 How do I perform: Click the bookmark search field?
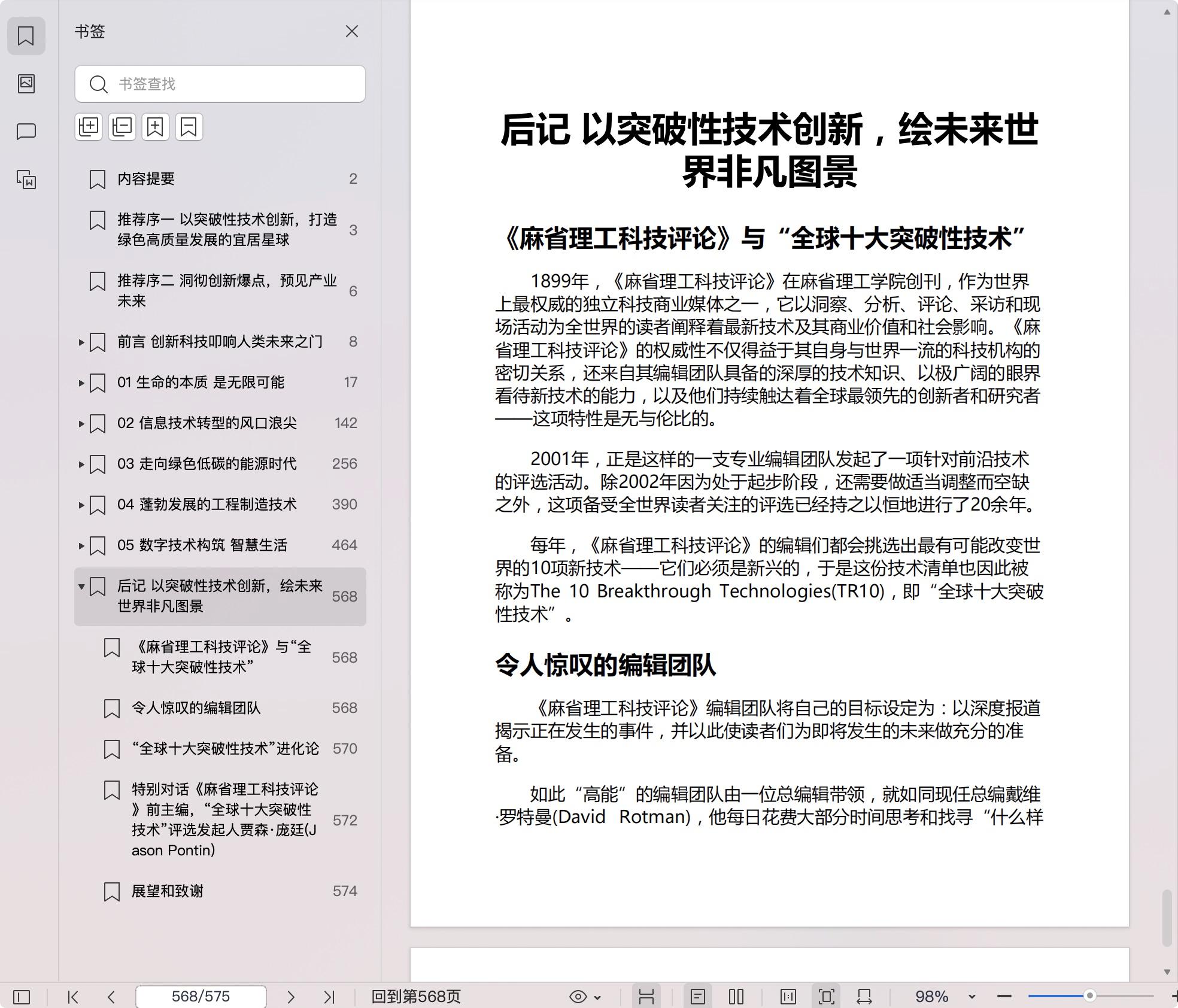click(220, 84)
